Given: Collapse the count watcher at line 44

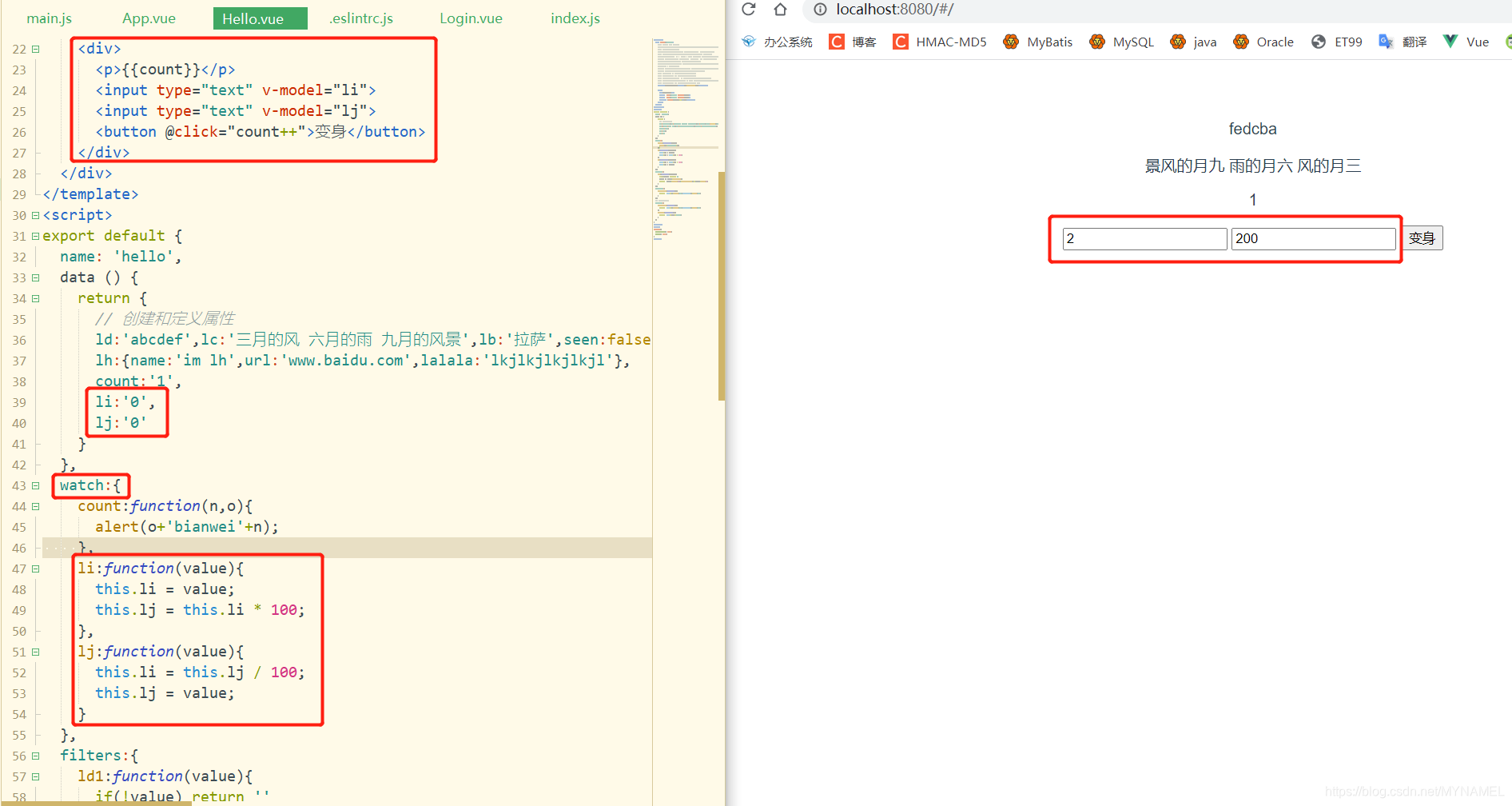Looking at the screenshot, I should point(35,506).
